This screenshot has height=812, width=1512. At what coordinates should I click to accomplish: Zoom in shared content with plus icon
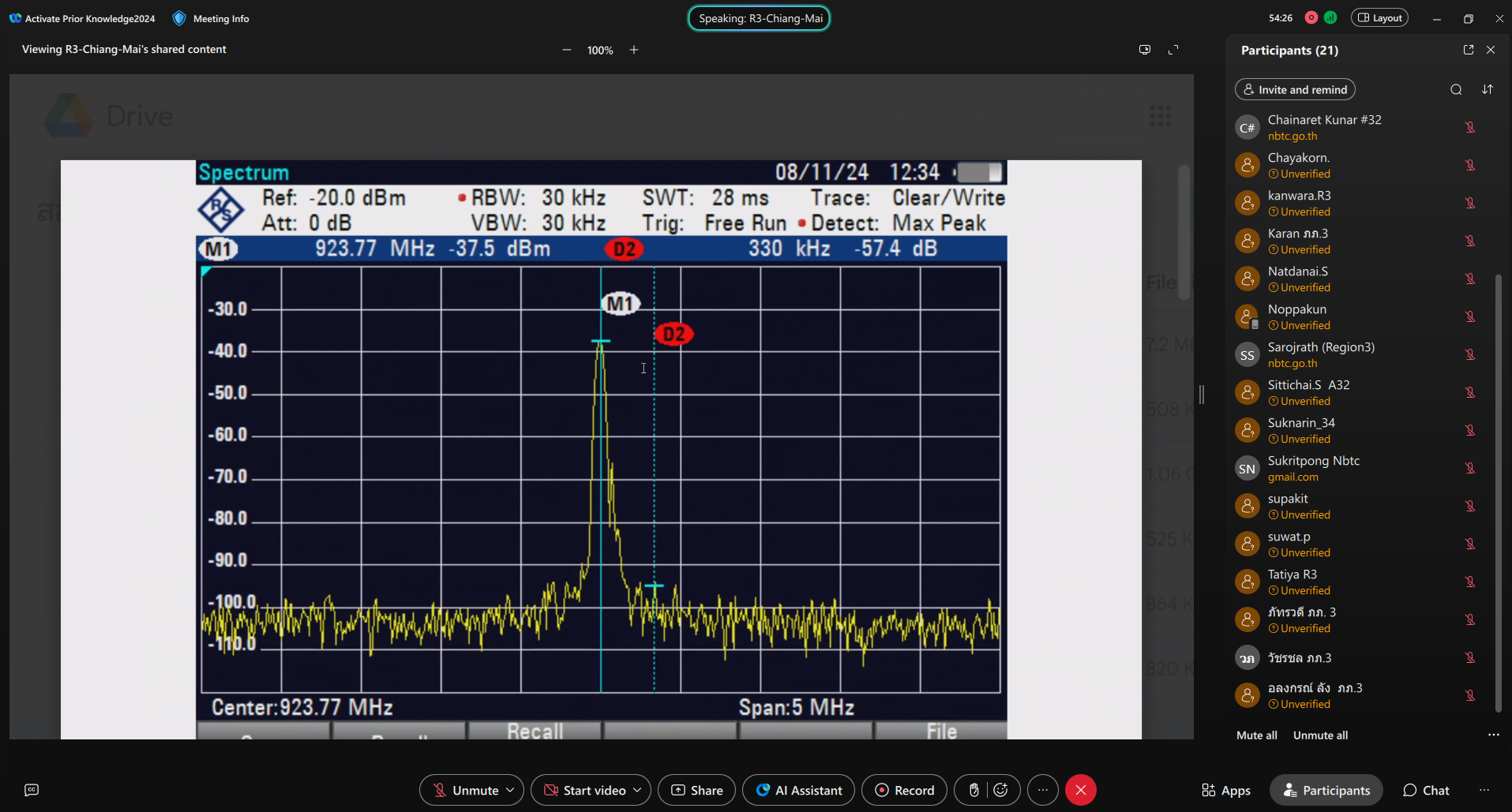point(634,50)
